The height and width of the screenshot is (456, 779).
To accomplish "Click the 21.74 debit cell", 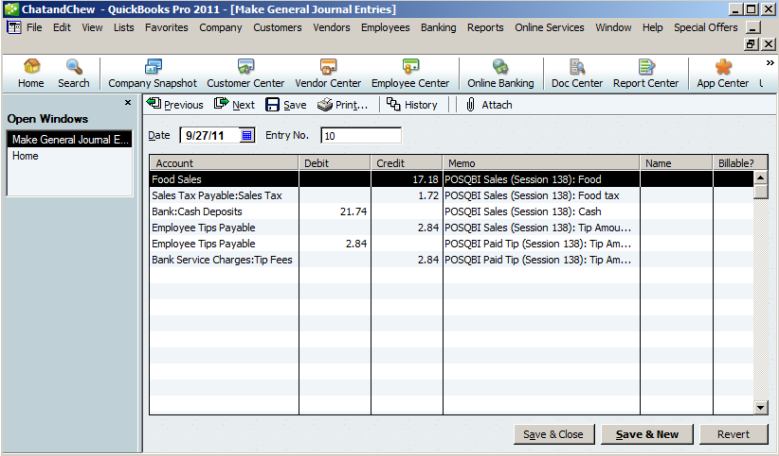I will (335, 212).
